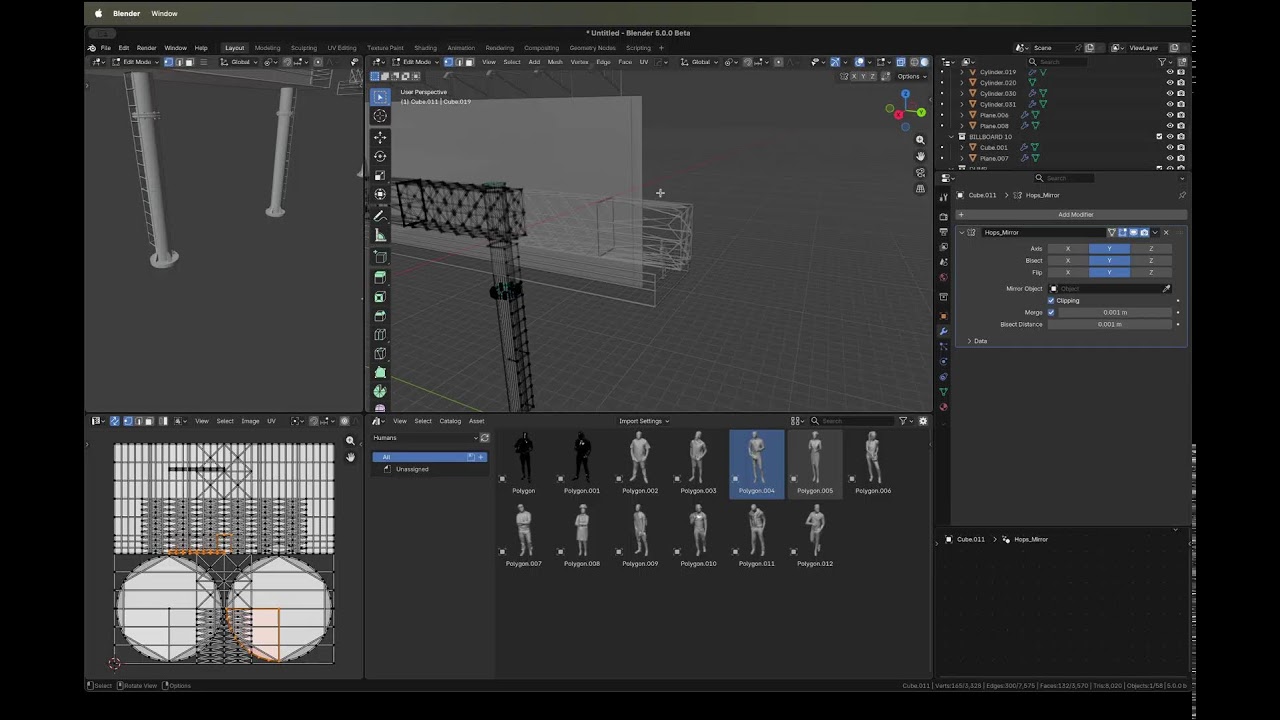Enable Bisect Z on the mirror modifier
1280x720 pixels.
[x=1151, y=260]
